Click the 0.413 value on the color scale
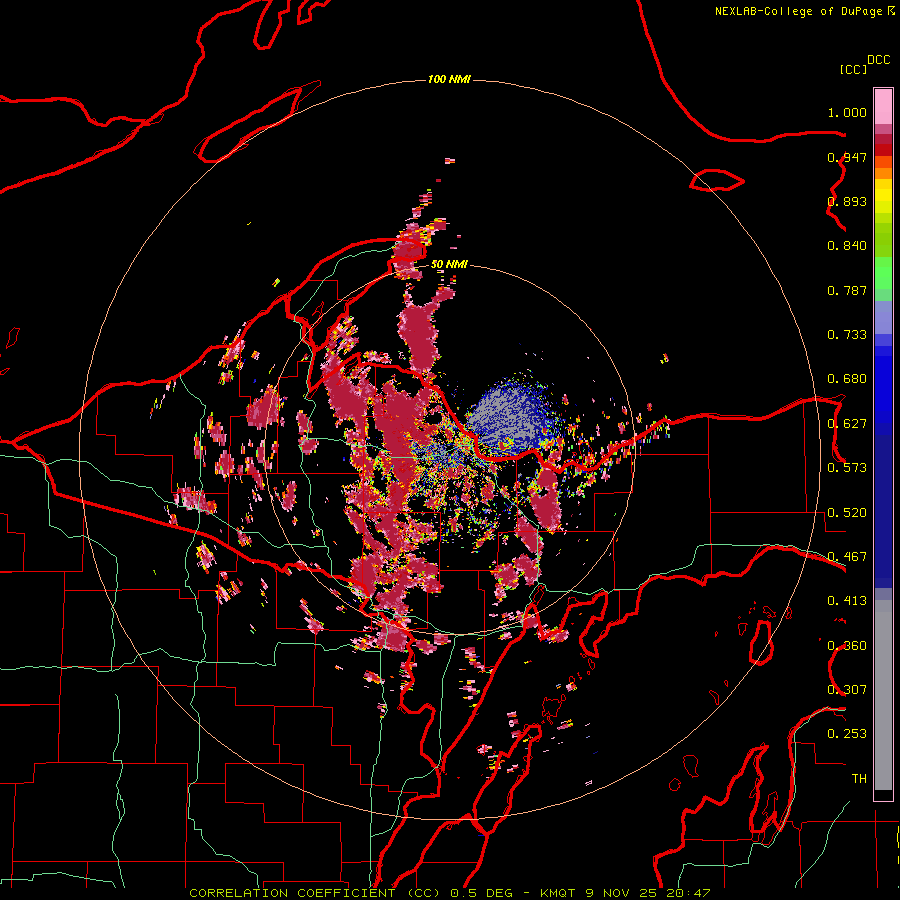Screen dimensions: 900x900 click(847, 601)
